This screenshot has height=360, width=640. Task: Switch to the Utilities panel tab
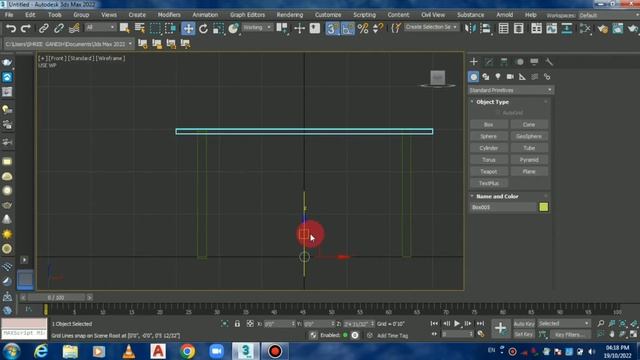point(549,62)
